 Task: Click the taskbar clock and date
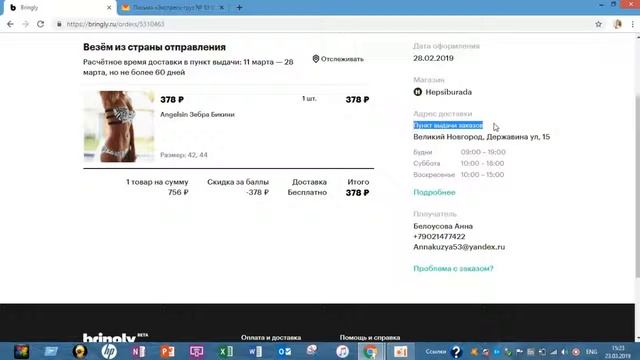618,351
